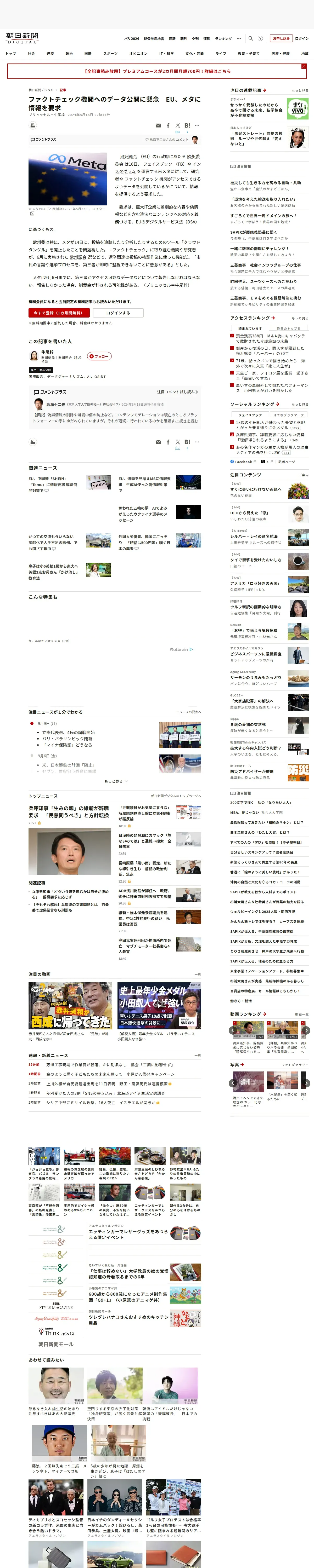Open the header more-options ellipsis icon
The height and width of the screenshot is (1568, 314).
pos(239,38)
